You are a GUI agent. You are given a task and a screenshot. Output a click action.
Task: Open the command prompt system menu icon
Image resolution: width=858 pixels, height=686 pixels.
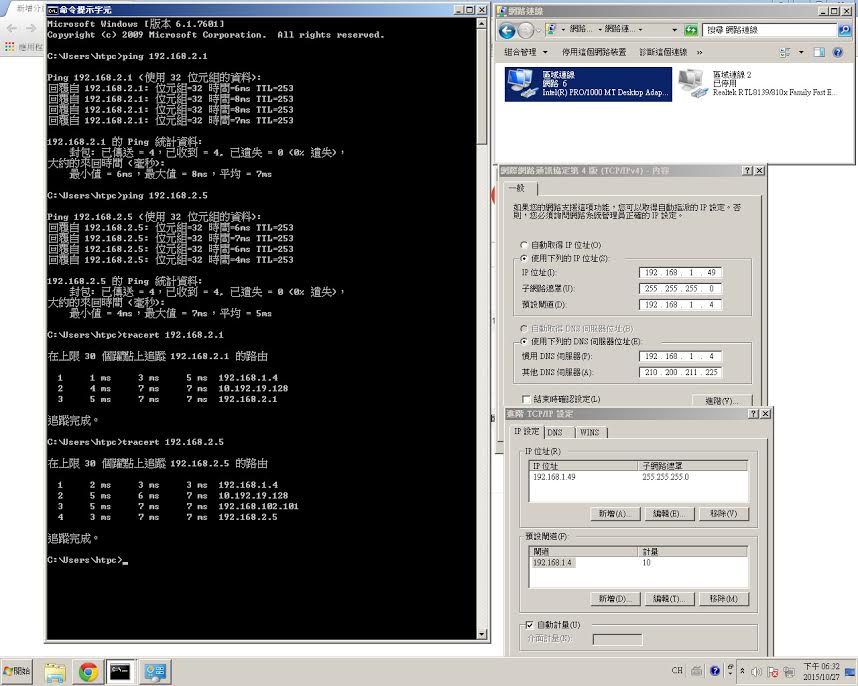[x=53, y=10]
